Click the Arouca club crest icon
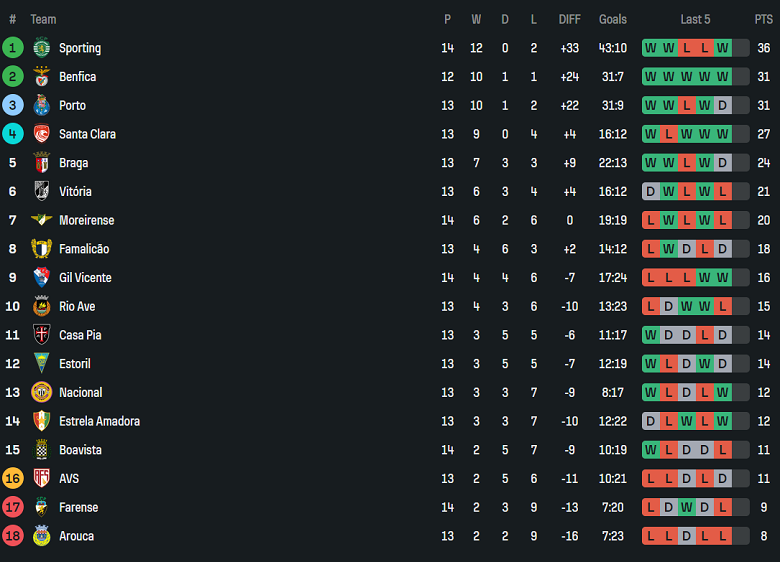 41,536
